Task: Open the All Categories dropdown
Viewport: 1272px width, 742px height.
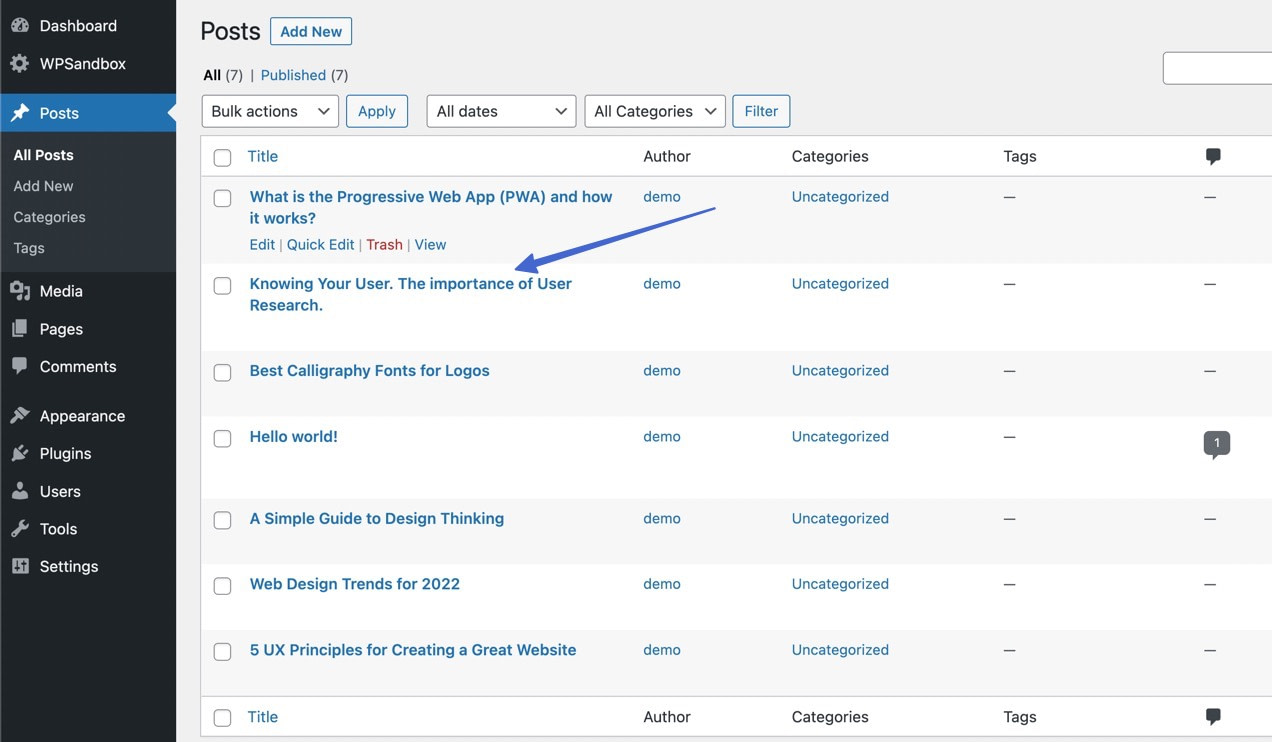Action: point(654,111)
